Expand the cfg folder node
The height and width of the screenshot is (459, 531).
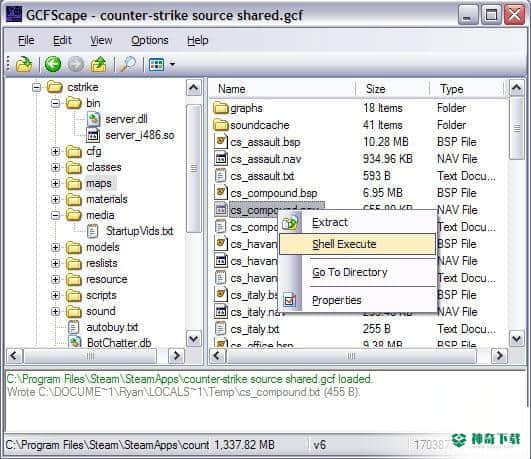56,151
